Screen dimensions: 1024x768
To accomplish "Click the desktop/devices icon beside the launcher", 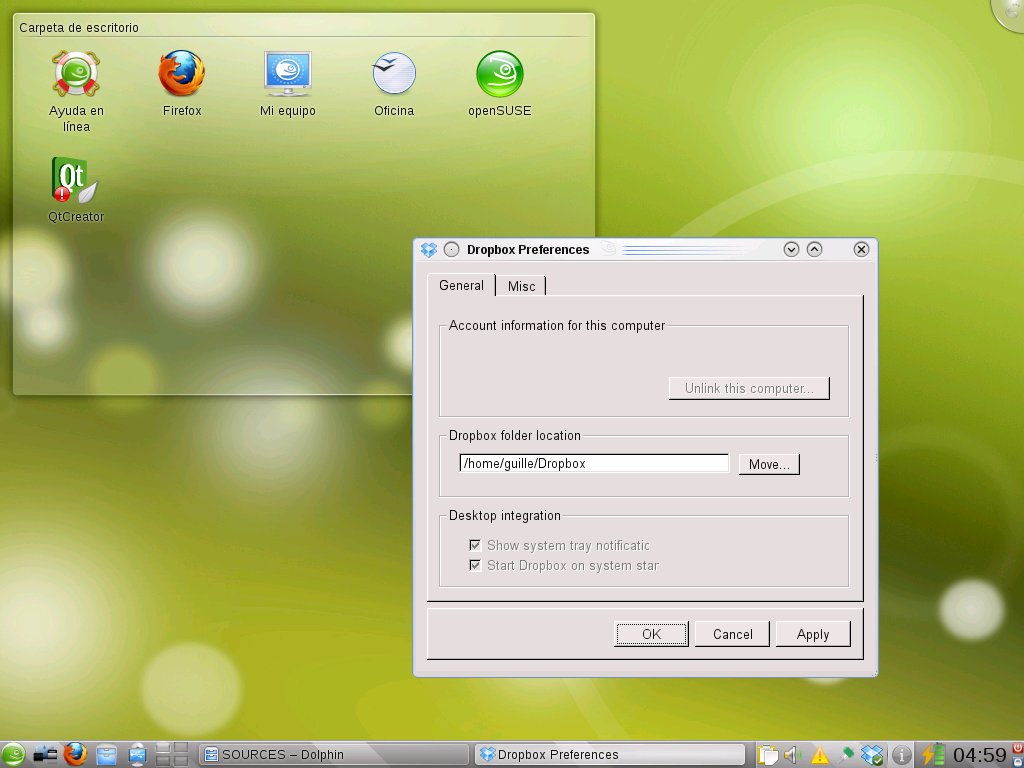I will pyautogui.click(x=44, y=755).
